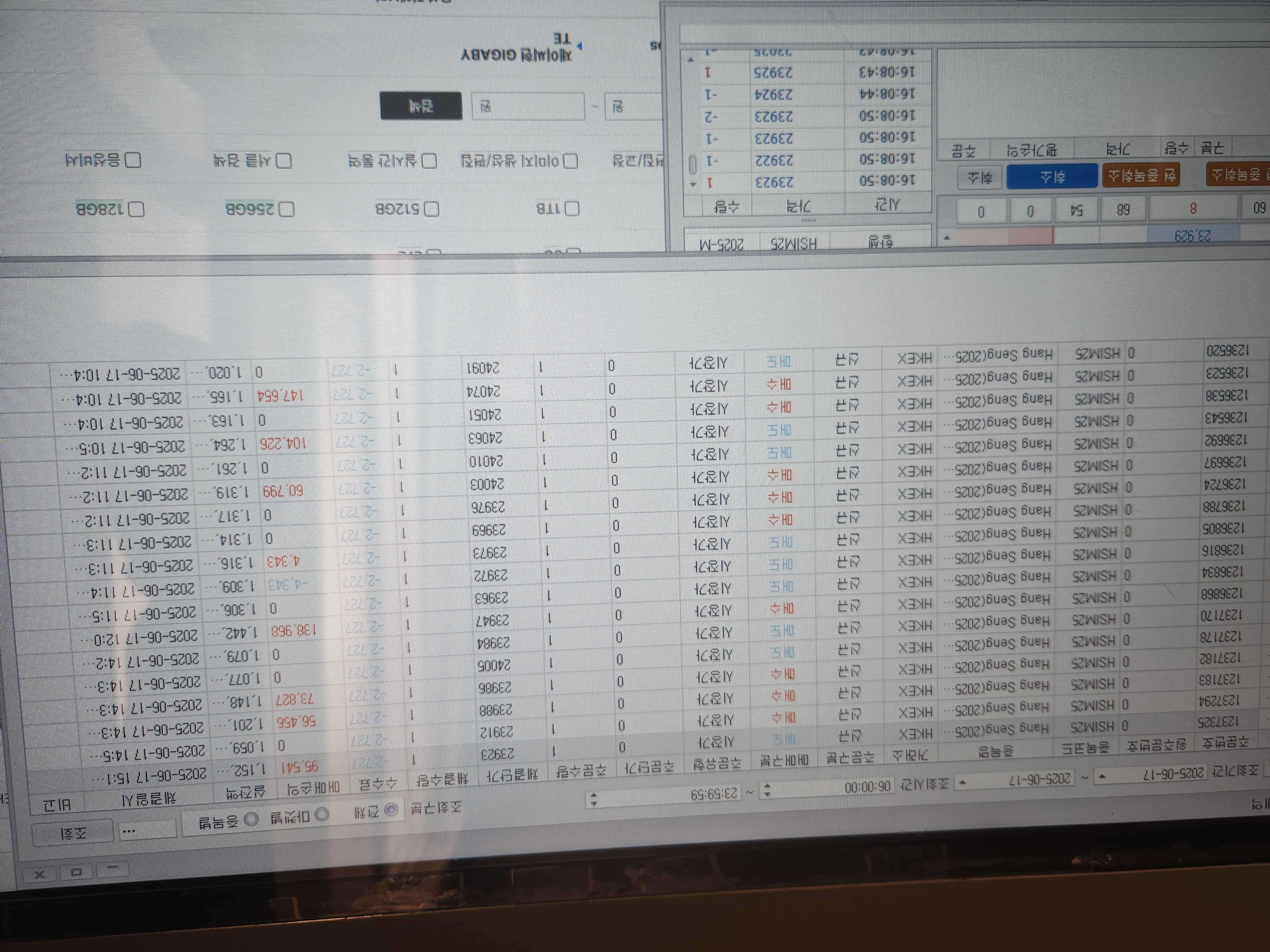1270x952 pixels.
Task: Click the black 검색 button on the shopping page
Action: (421, 106)
